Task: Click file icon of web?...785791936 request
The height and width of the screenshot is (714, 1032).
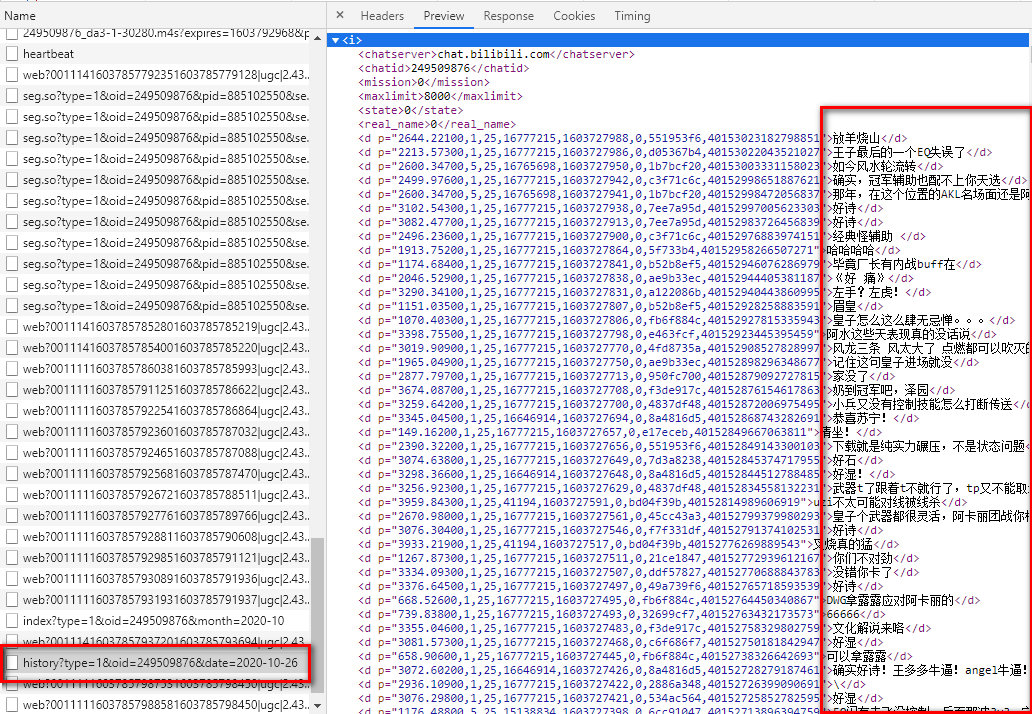Action: point(12,579)
